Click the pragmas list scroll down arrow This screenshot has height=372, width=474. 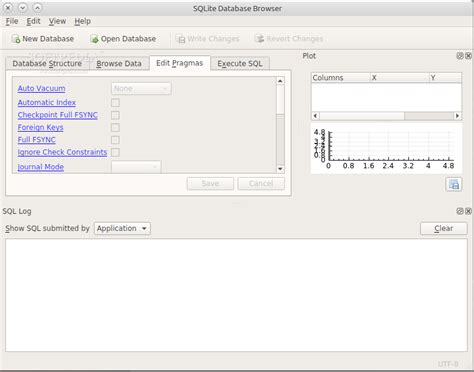[280, 169]
